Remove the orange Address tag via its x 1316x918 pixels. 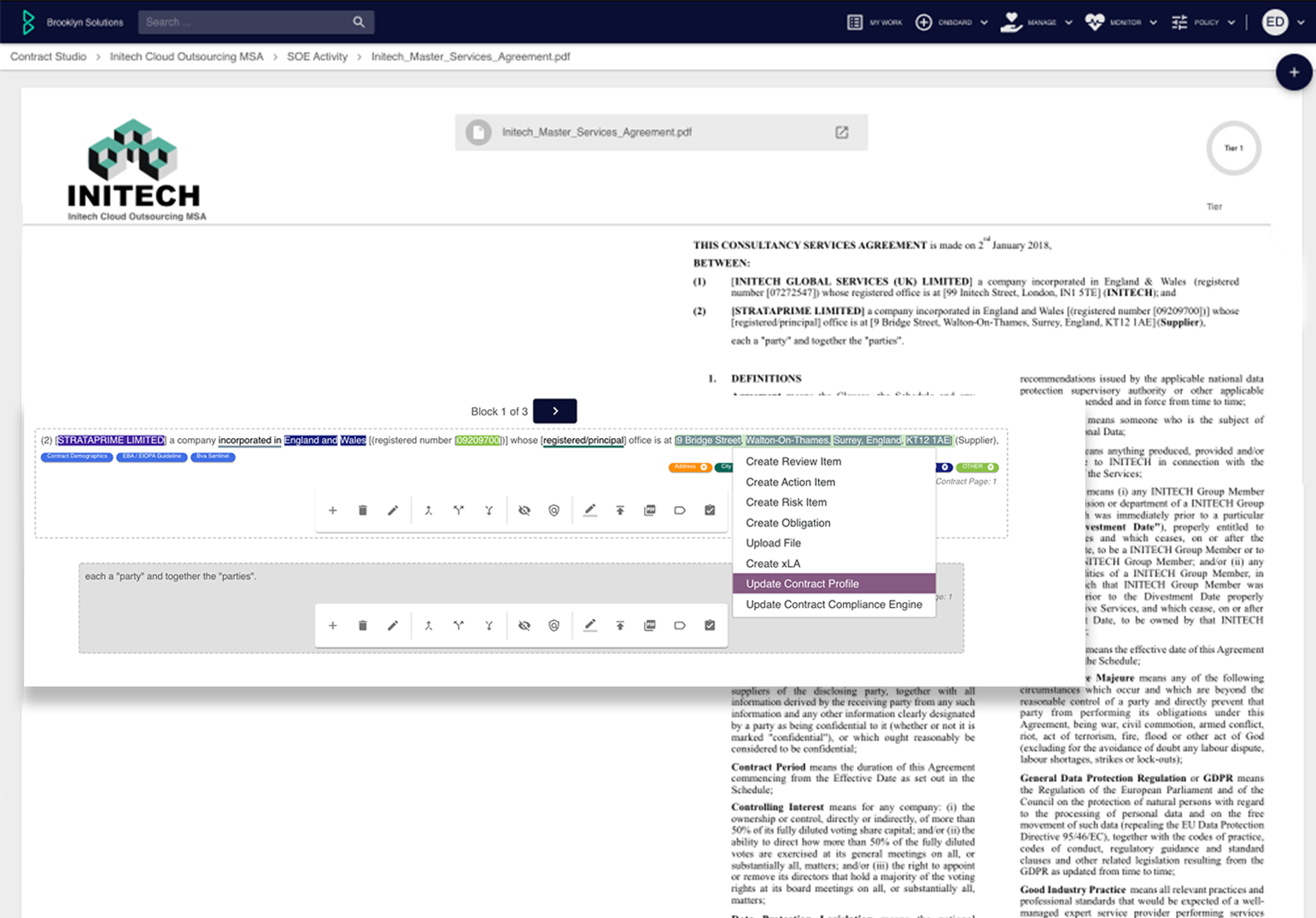coord(704,467)
